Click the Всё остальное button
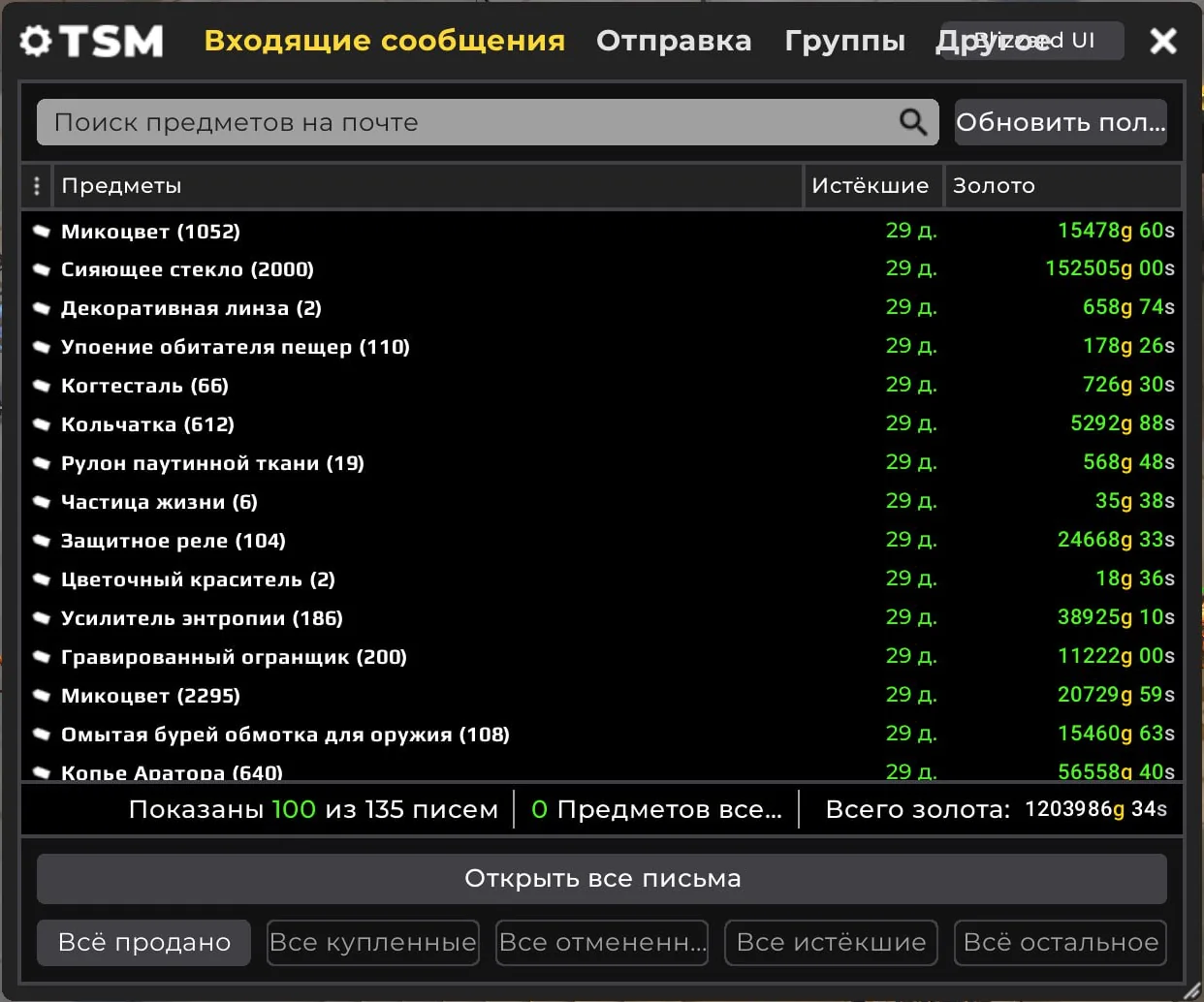Viewport: 1204px width, 1002px height. coord(1061,943)
